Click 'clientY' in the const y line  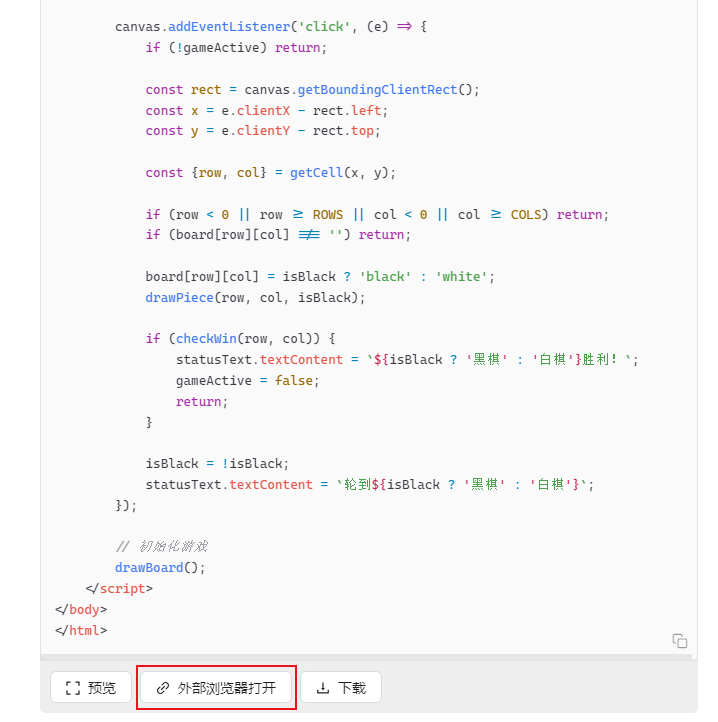pos(263,131)
